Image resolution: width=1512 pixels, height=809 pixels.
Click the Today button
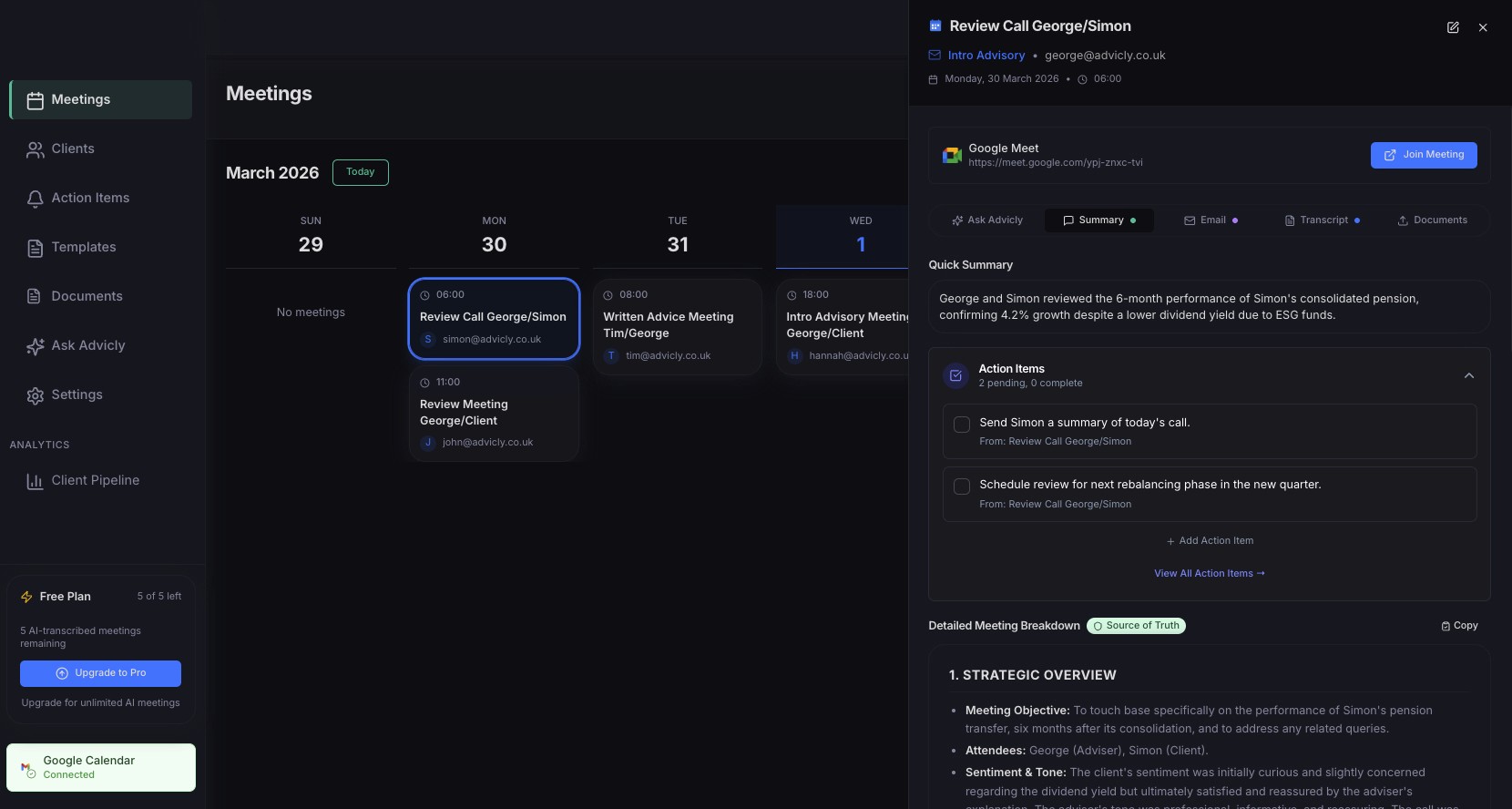pyautogui.click(x=361, y=172)
